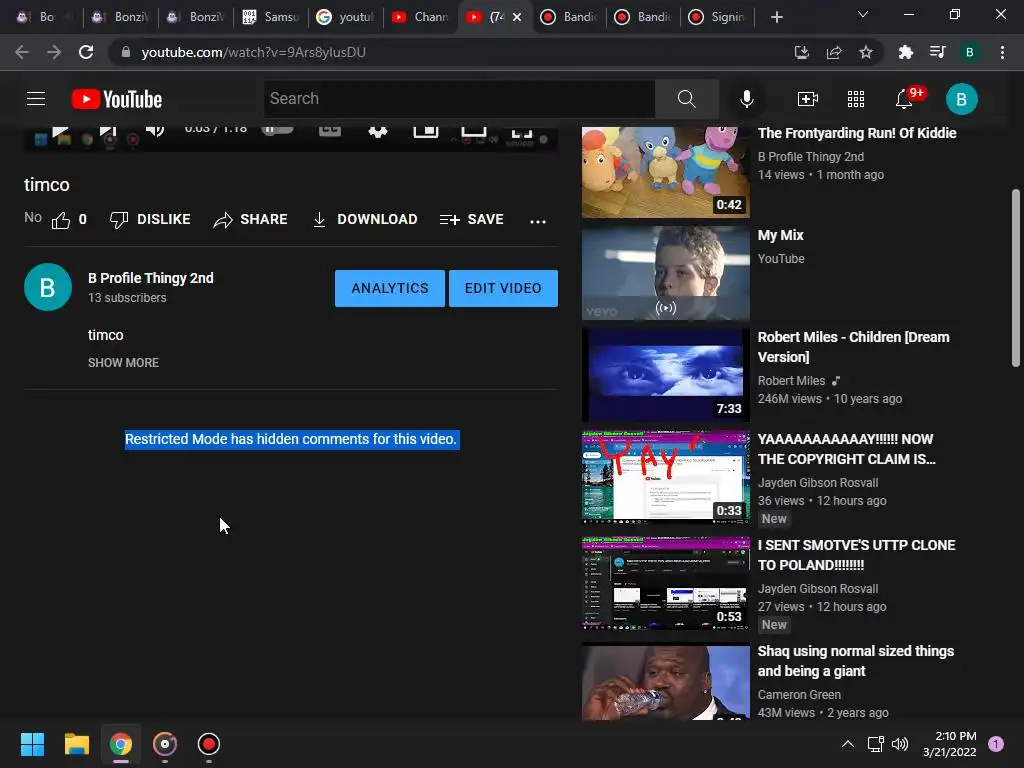Screen dimensions: 1024x768
Task: Save the video to a playlist
Action: coord(472,219)
